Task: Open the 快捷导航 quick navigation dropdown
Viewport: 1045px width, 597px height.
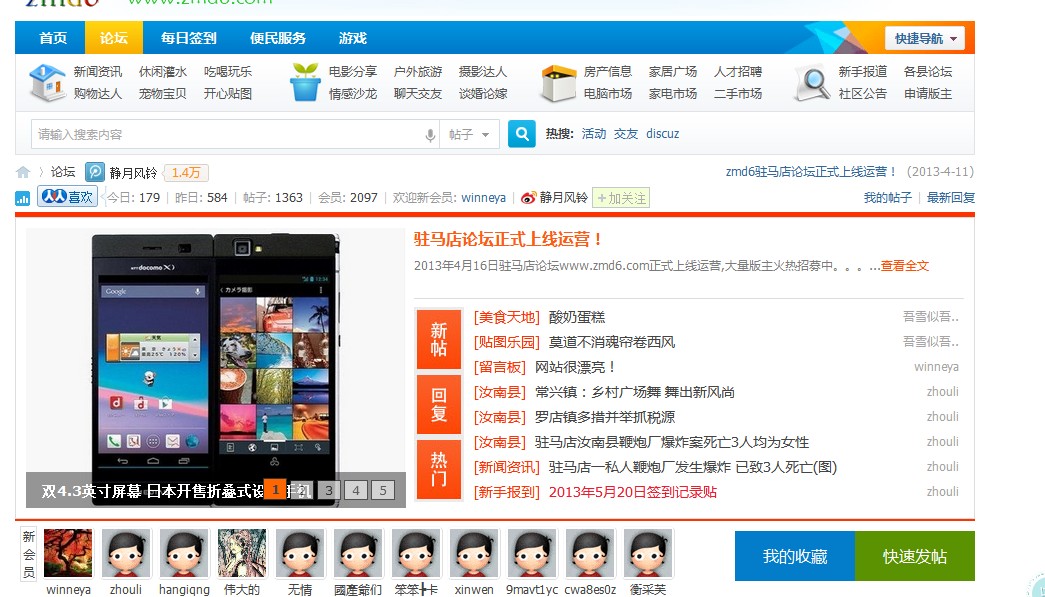Action: pyautogui.click(x=925, y=39)
